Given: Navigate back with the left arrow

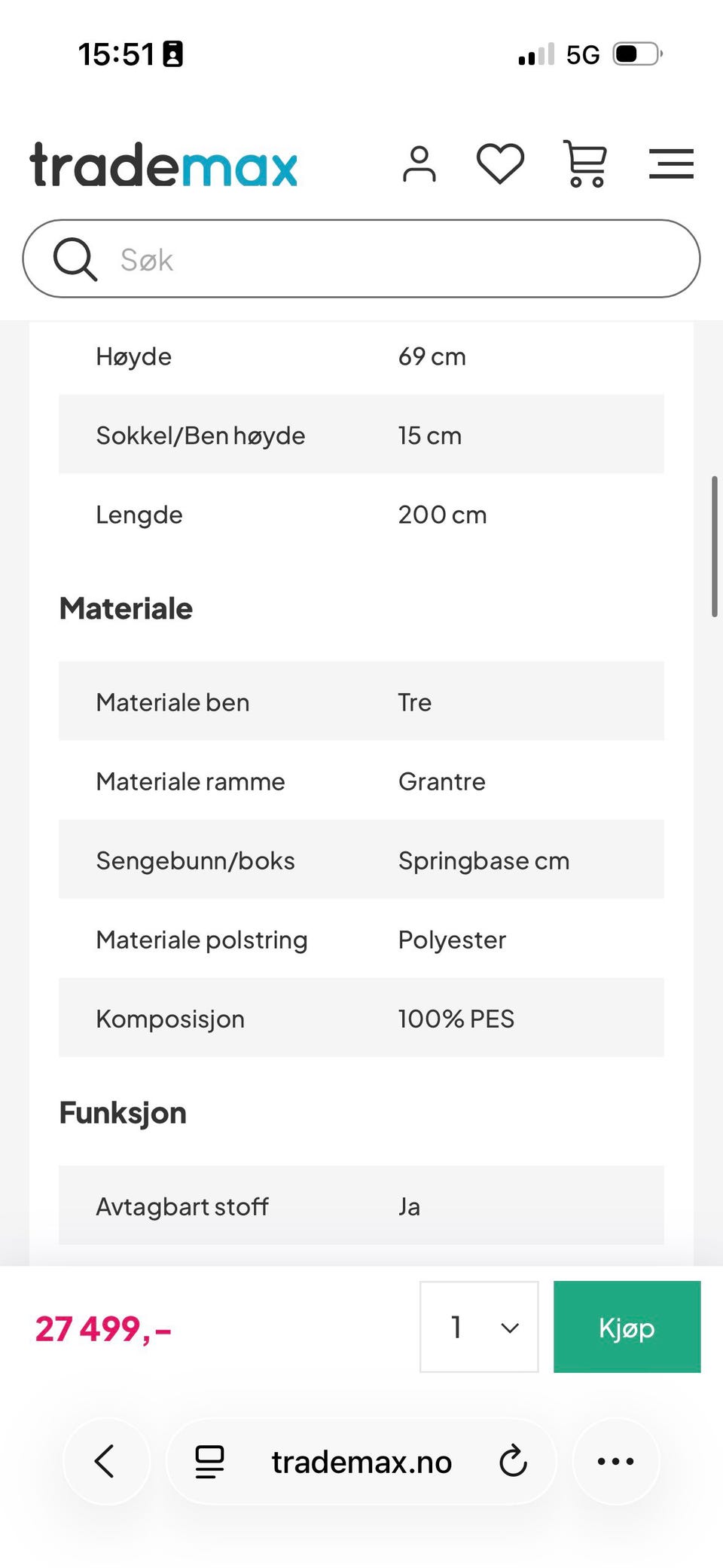Looking at the screenshot, I should [x=105, y=1460].
